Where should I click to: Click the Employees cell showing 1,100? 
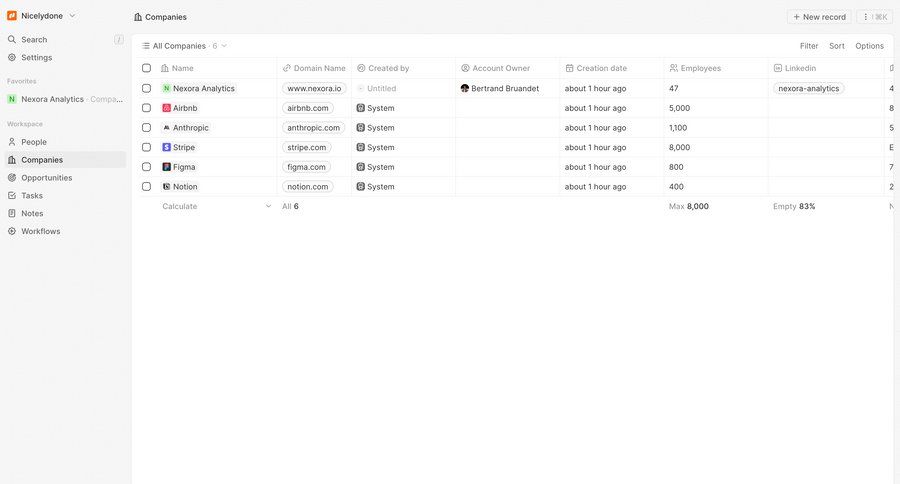coord(716,127)
